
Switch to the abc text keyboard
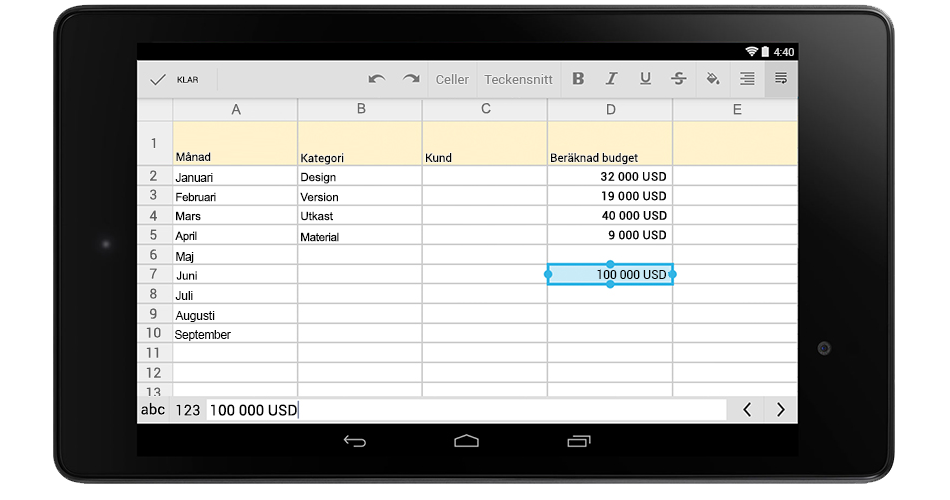click(x=153, y=410)
